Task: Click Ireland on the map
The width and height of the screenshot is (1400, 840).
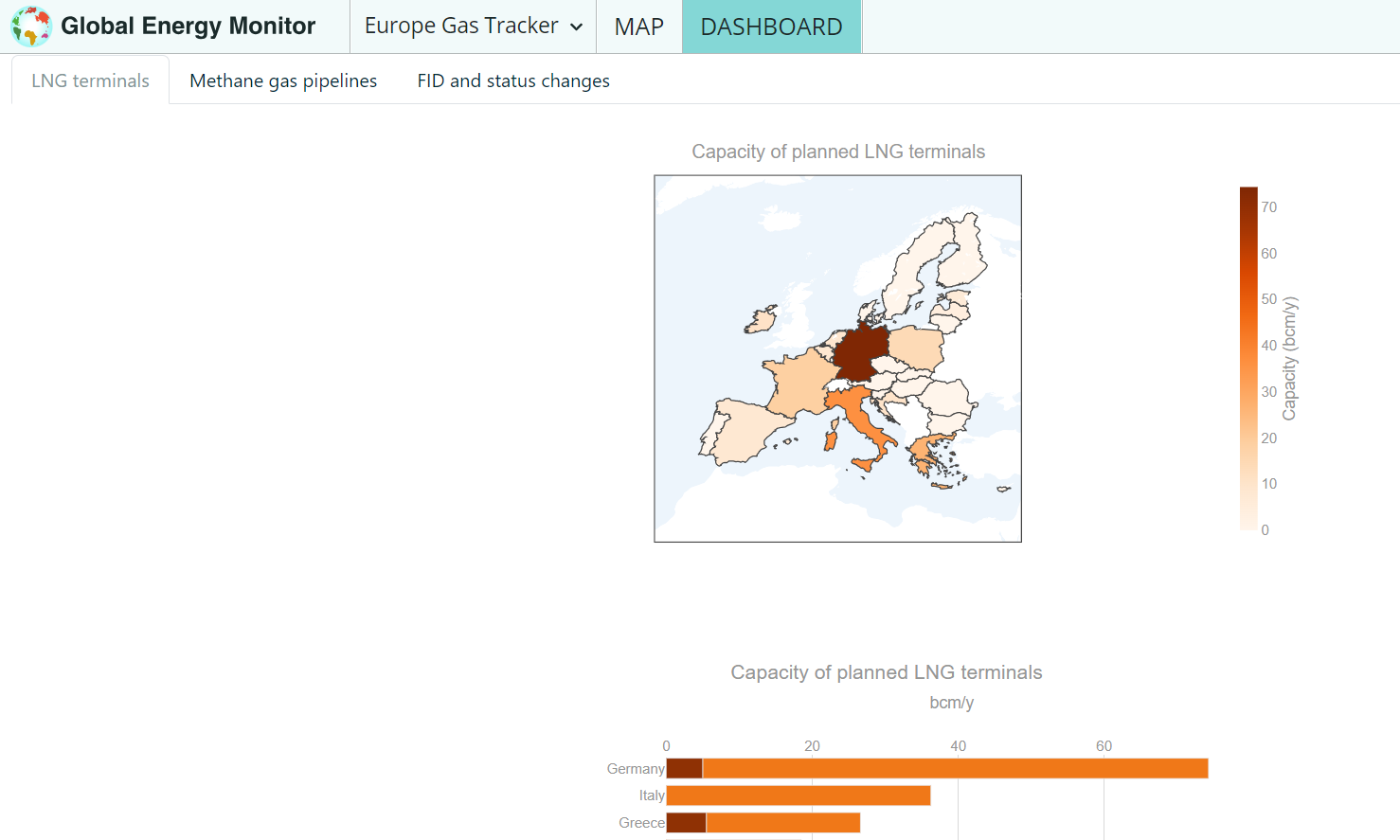Action: [760, 320]
